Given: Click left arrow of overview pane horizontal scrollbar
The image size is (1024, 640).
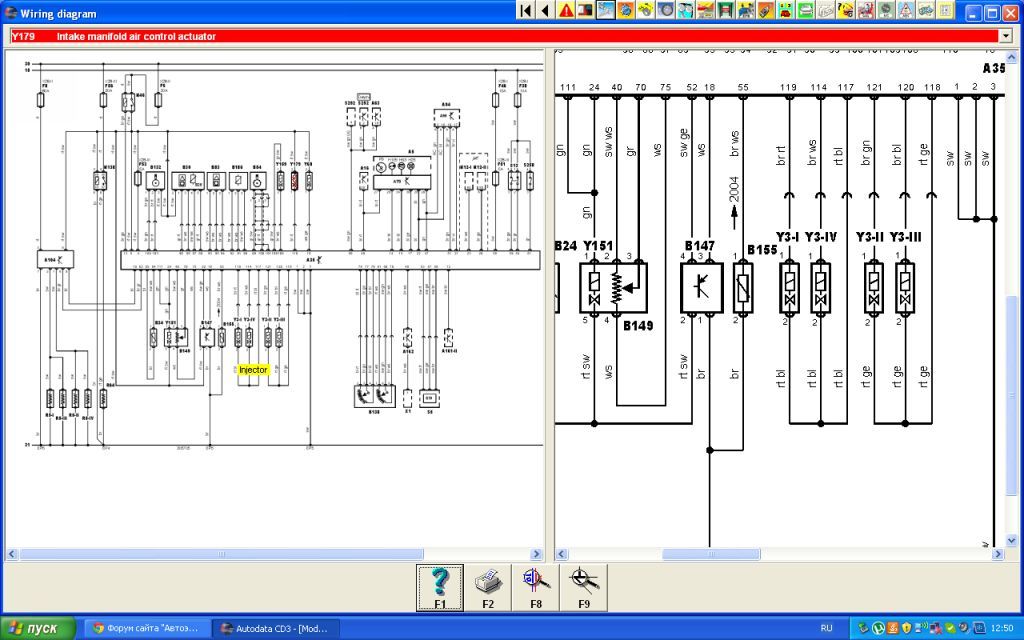Looking at the screenshot, I should (x=12, y=554).
